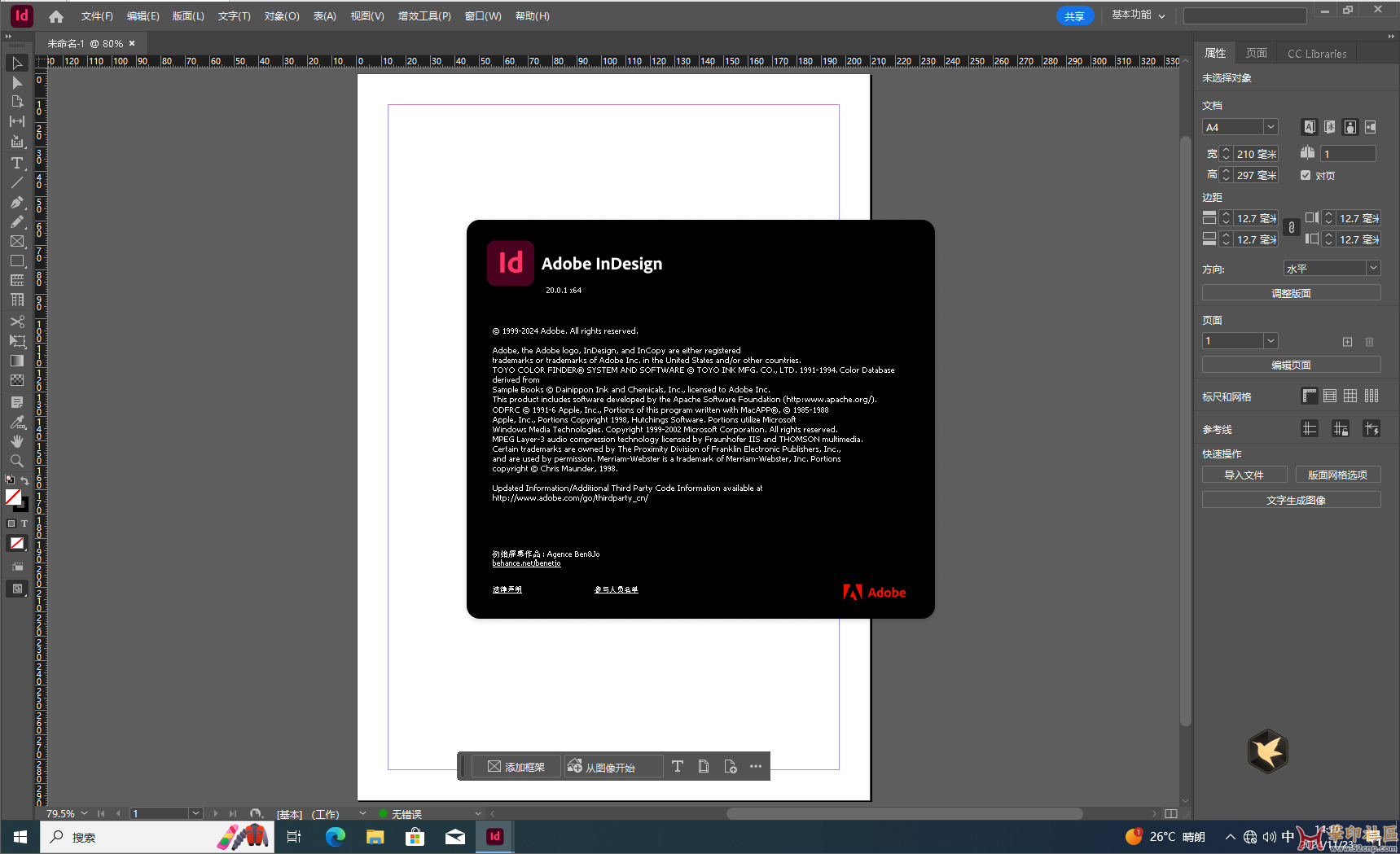Select the Pen tool
1400x854 pixels.
tap(17, 202)
